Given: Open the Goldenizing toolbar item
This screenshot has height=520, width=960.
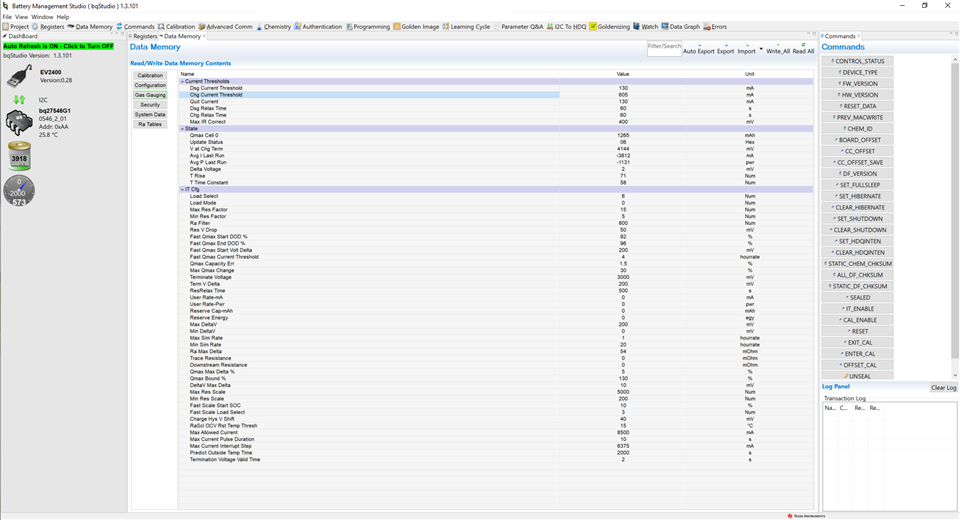Looking at the screenshot, I should pyautogui.click(x=609, y=26).
